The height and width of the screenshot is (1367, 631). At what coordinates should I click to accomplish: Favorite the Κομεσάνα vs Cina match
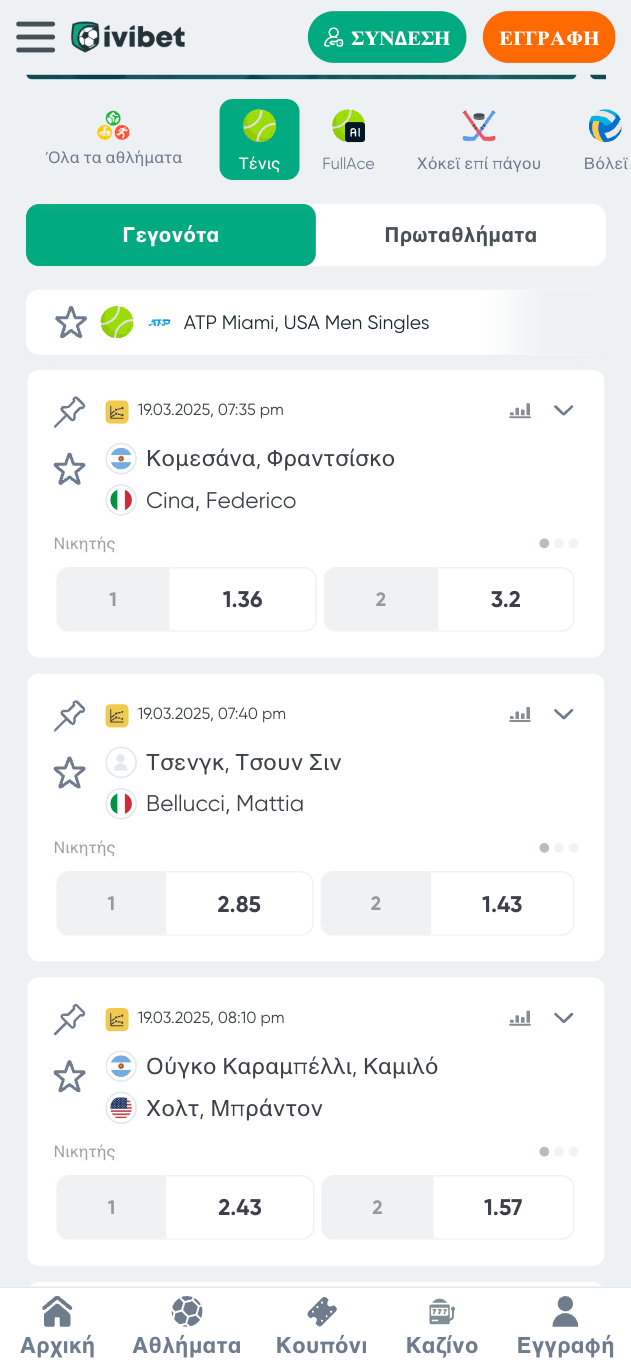[69, 469]
